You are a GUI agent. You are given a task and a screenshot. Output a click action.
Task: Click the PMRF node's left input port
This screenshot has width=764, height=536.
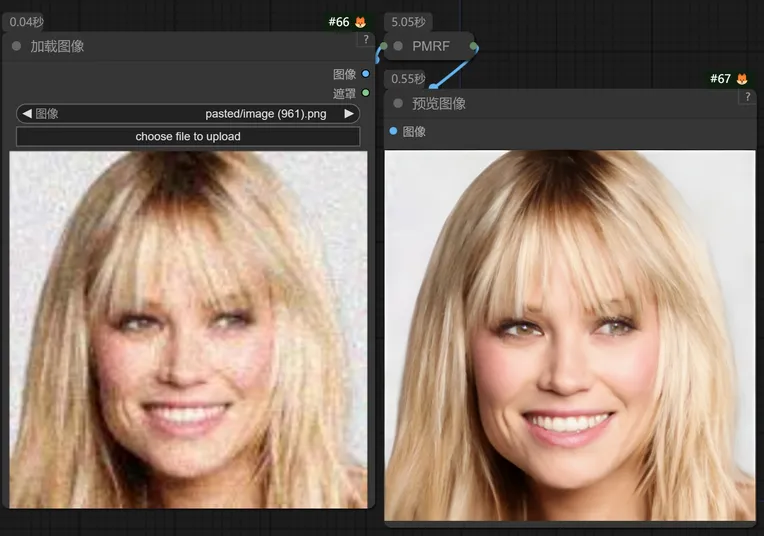pyautogui.click(x=384, y=46)
